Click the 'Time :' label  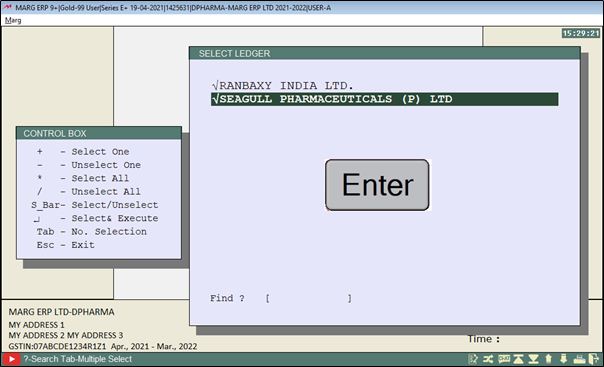(483, 339)
